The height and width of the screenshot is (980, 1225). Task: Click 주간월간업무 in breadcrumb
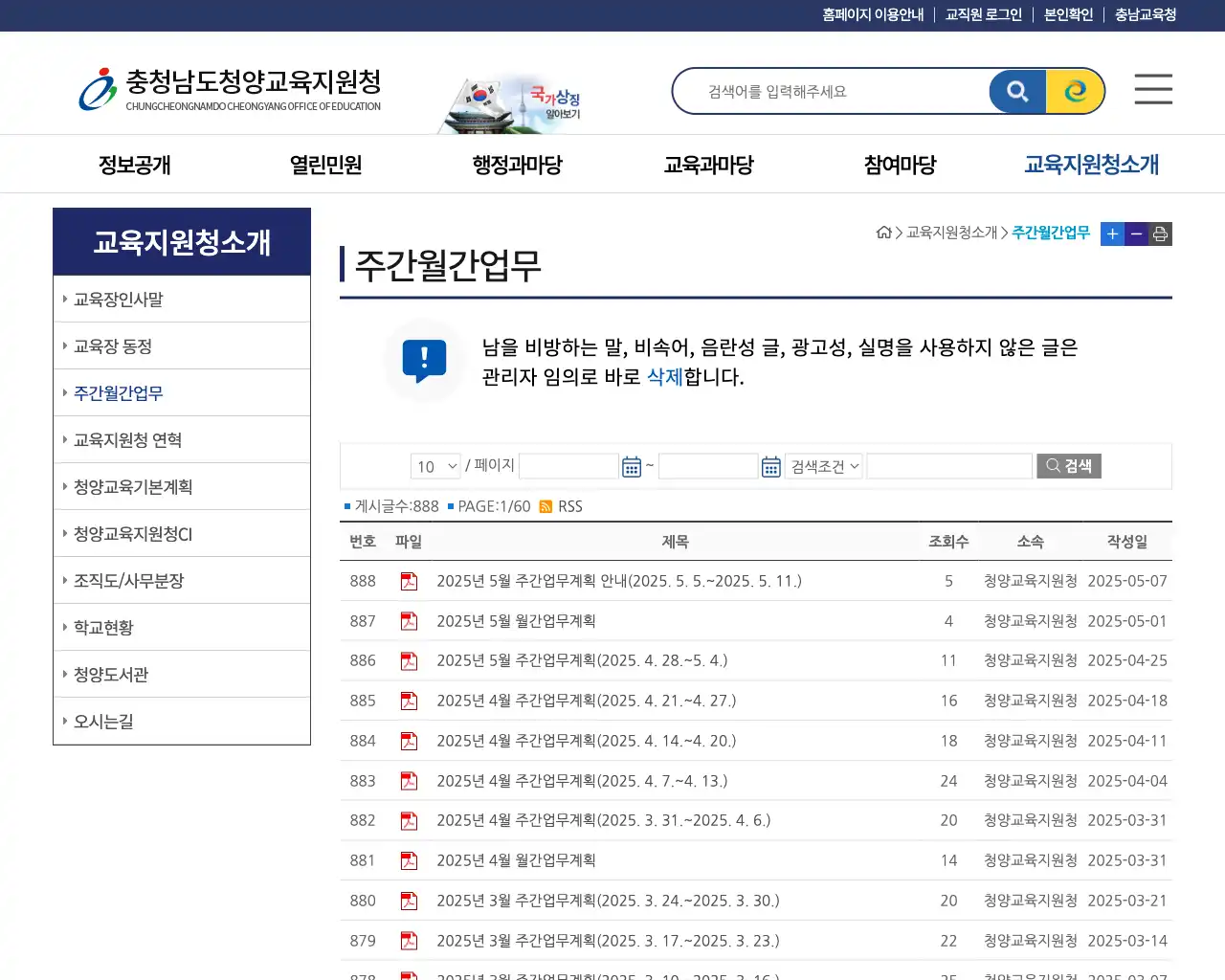[x=1051, y=233]
